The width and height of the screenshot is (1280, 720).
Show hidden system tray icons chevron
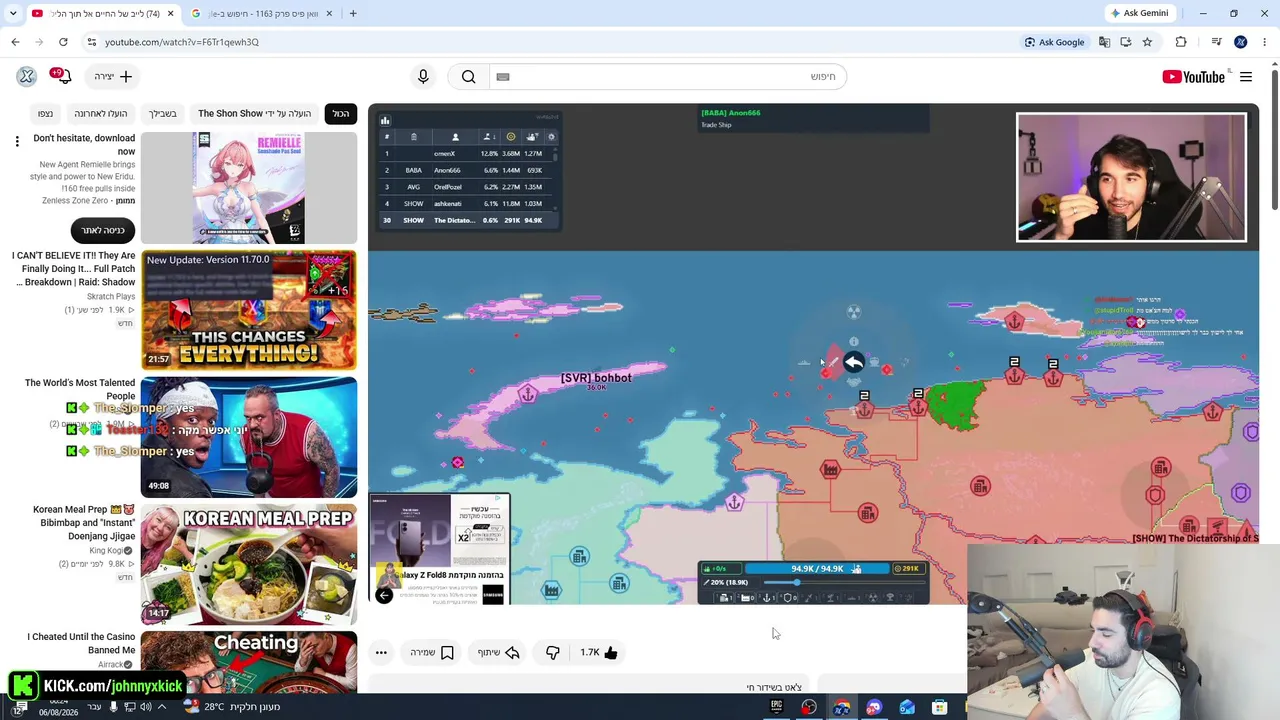162,707
